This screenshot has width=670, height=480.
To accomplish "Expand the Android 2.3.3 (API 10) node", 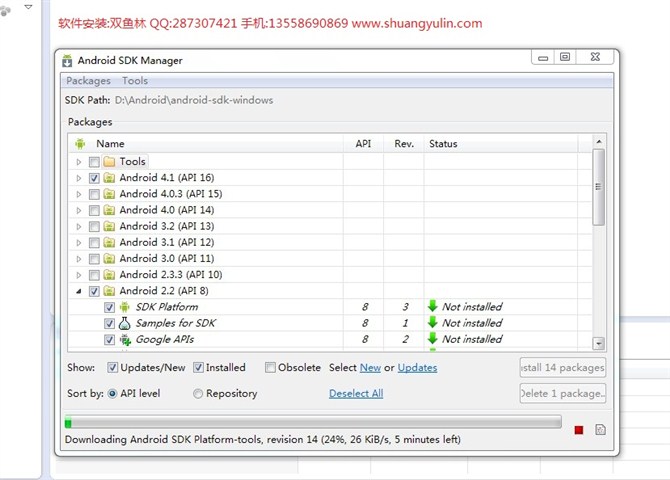I will click(x=79, y=275).
